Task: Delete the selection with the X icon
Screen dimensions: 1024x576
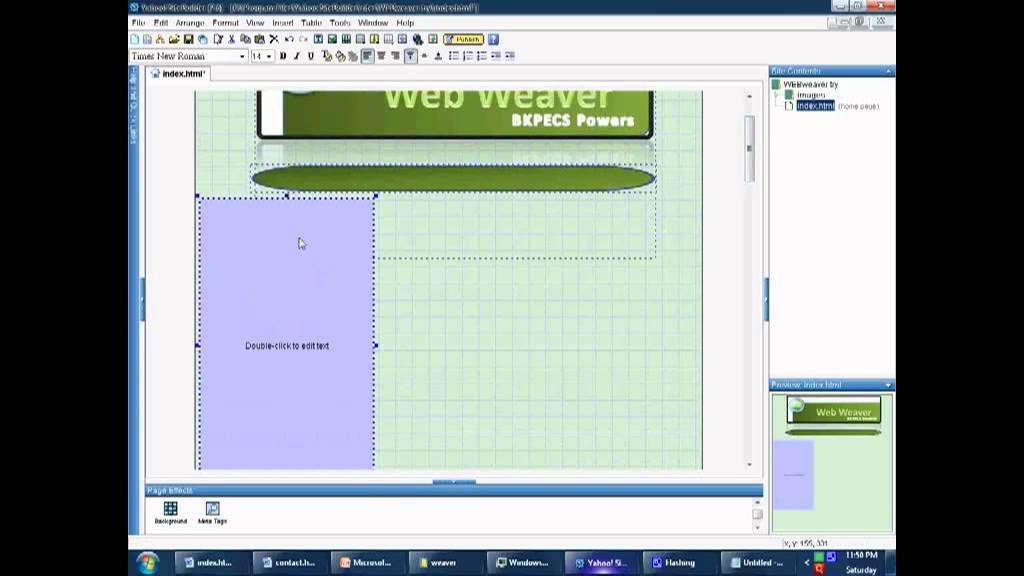Action: [274, 39]
